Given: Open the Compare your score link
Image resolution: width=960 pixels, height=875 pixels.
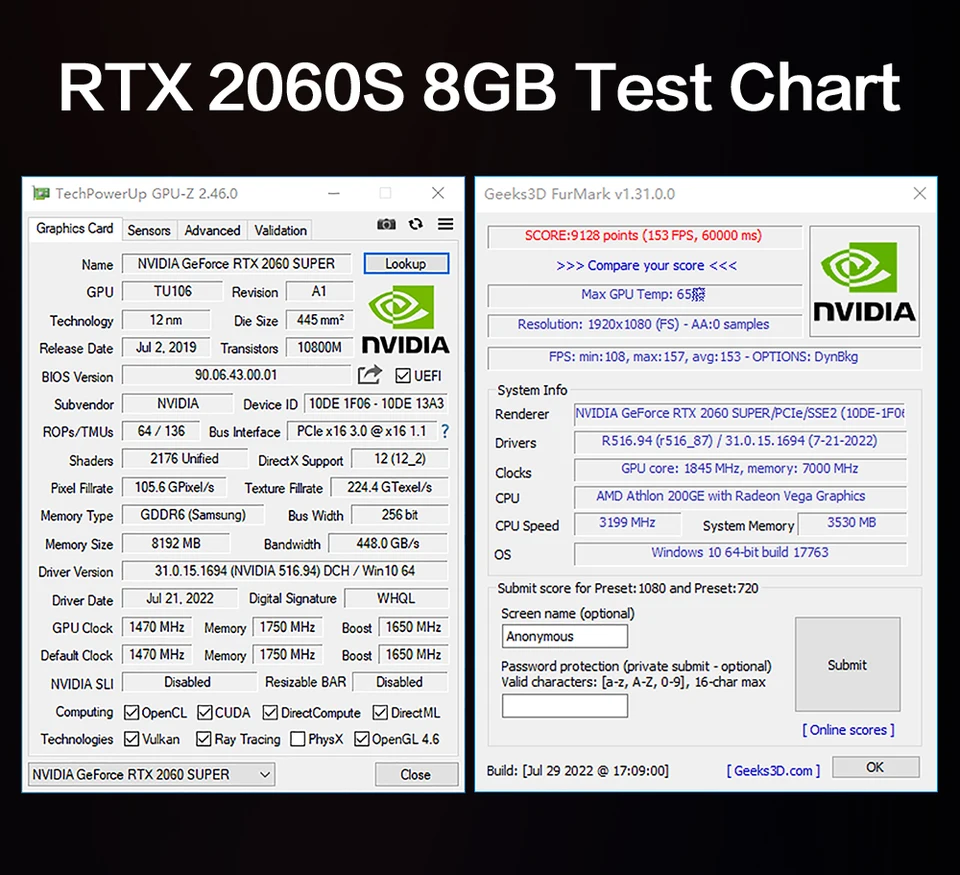Looking at the screenshot, I should [647, 265].
